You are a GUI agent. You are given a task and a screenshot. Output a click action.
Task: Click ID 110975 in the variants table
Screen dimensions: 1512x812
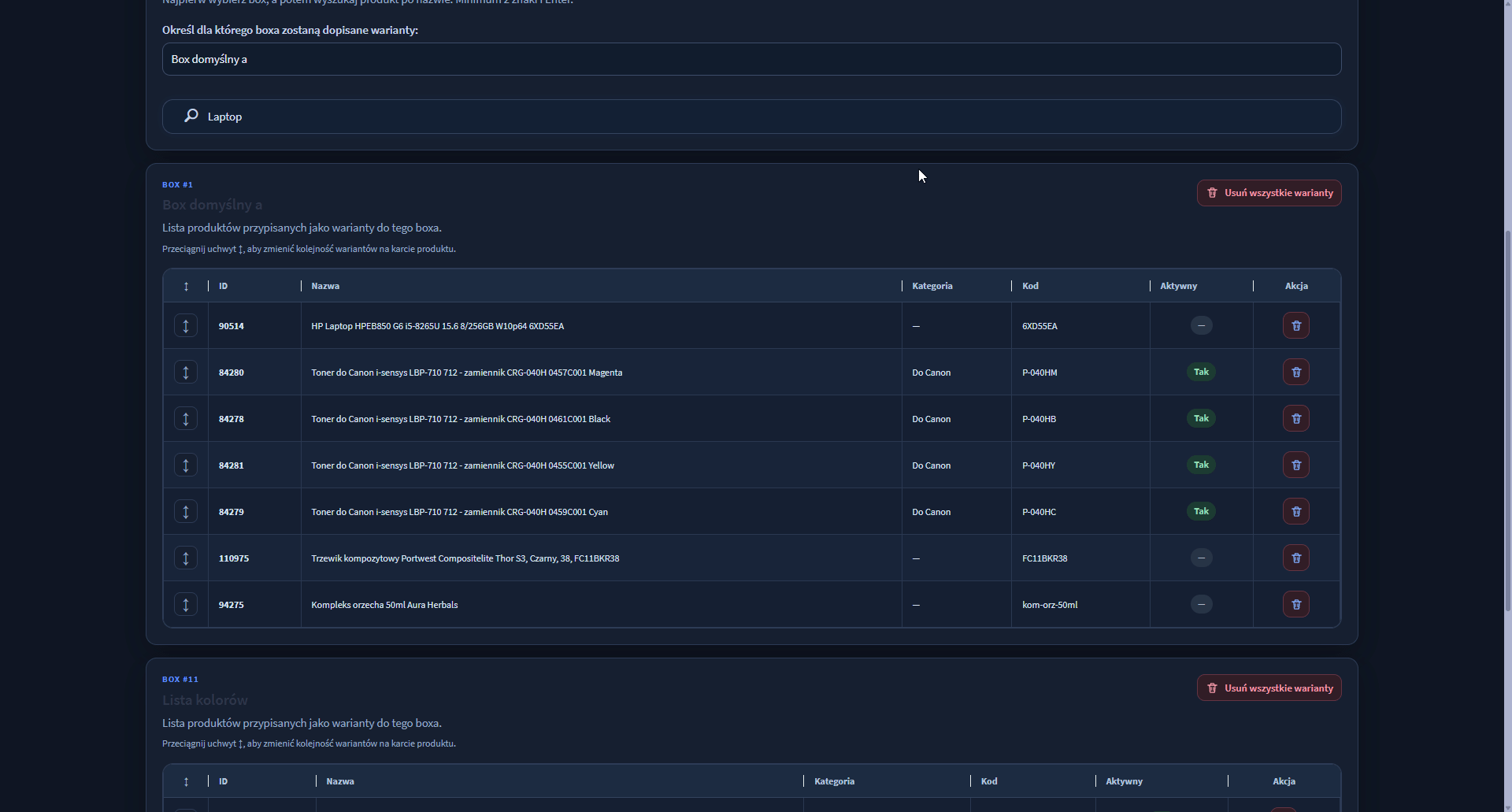(x=234, y=558)
